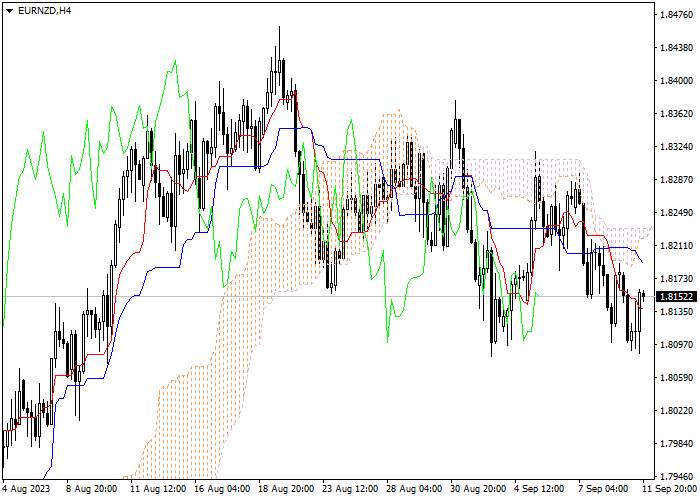This screenshot has width=700, height=500.
Task: Click price level 1.80970
Action: tap(676, 345)
